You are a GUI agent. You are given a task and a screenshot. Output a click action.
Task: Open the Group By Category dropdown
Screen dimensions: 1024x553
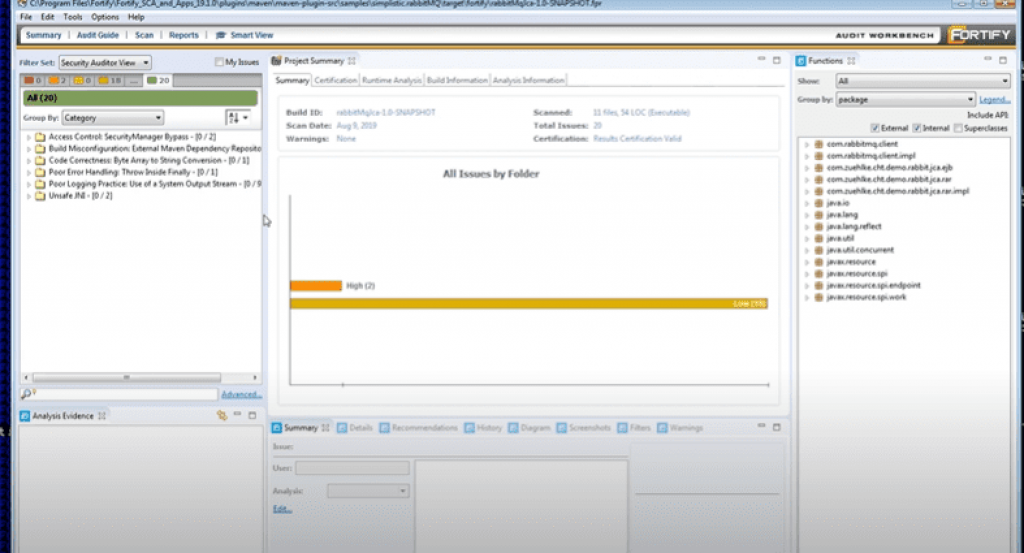point(112,118)
